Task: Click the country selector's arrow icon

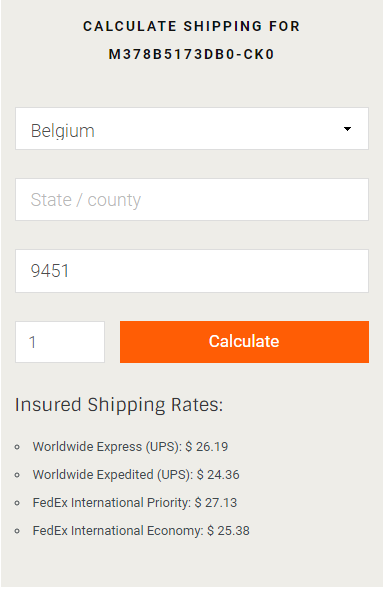Action: coord(347,129)
